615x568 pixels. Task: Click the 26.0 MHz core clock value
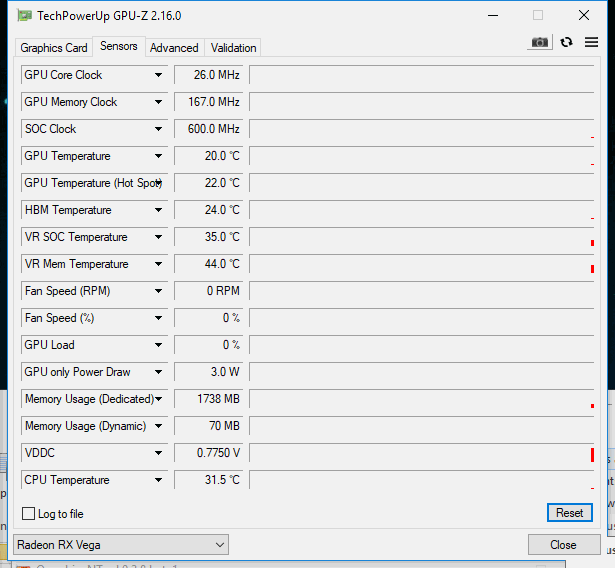click(x=209, y=75)
